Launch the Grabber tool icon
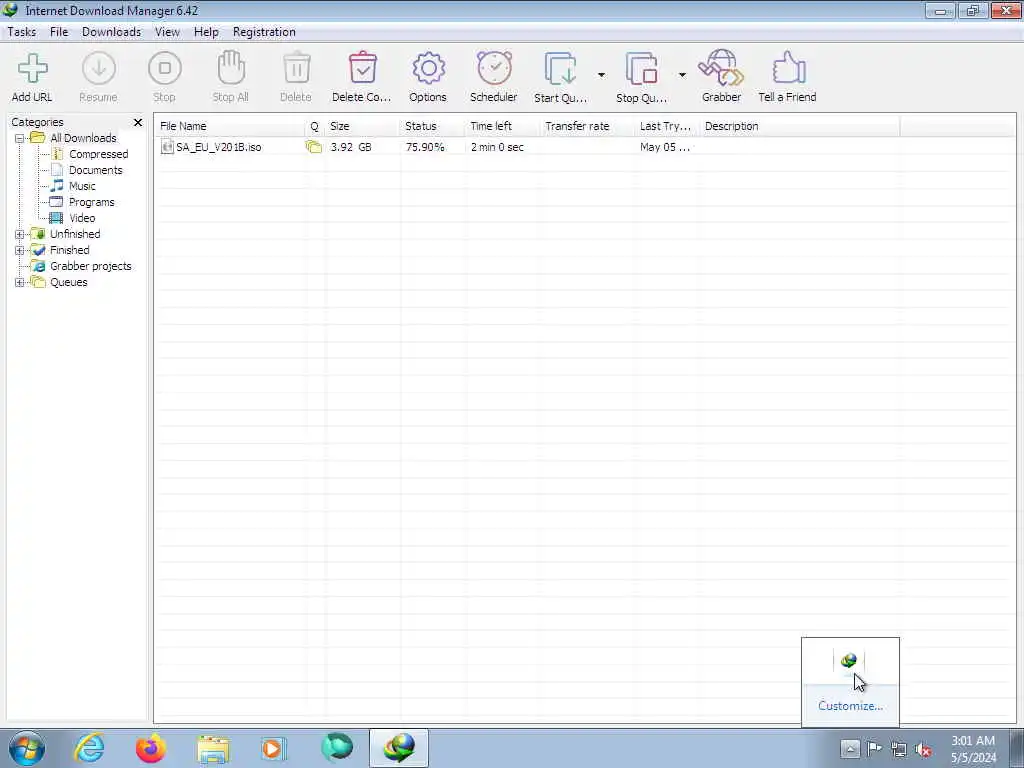 pos(721,69)
